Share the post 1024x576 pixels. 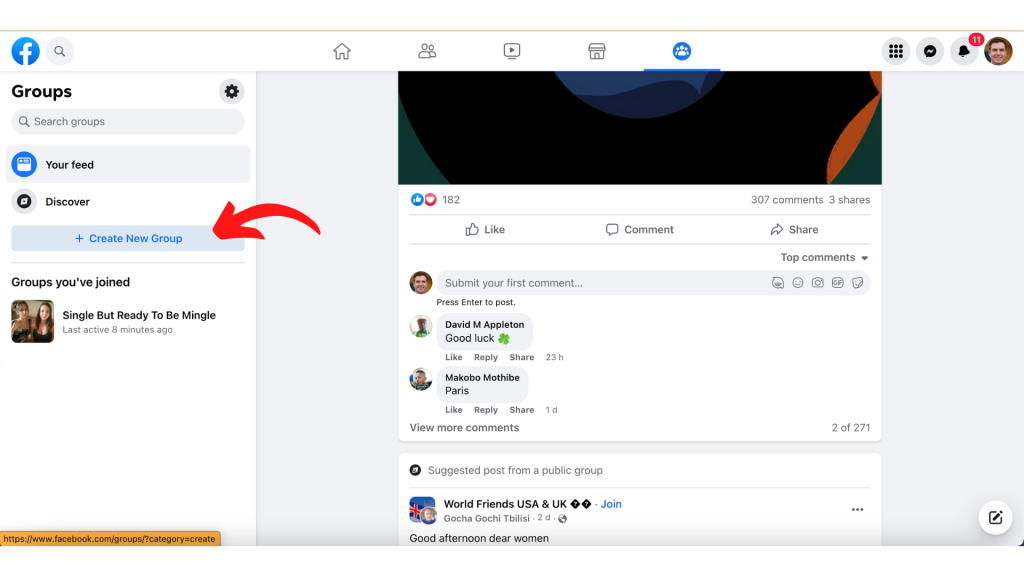point(794,229)
